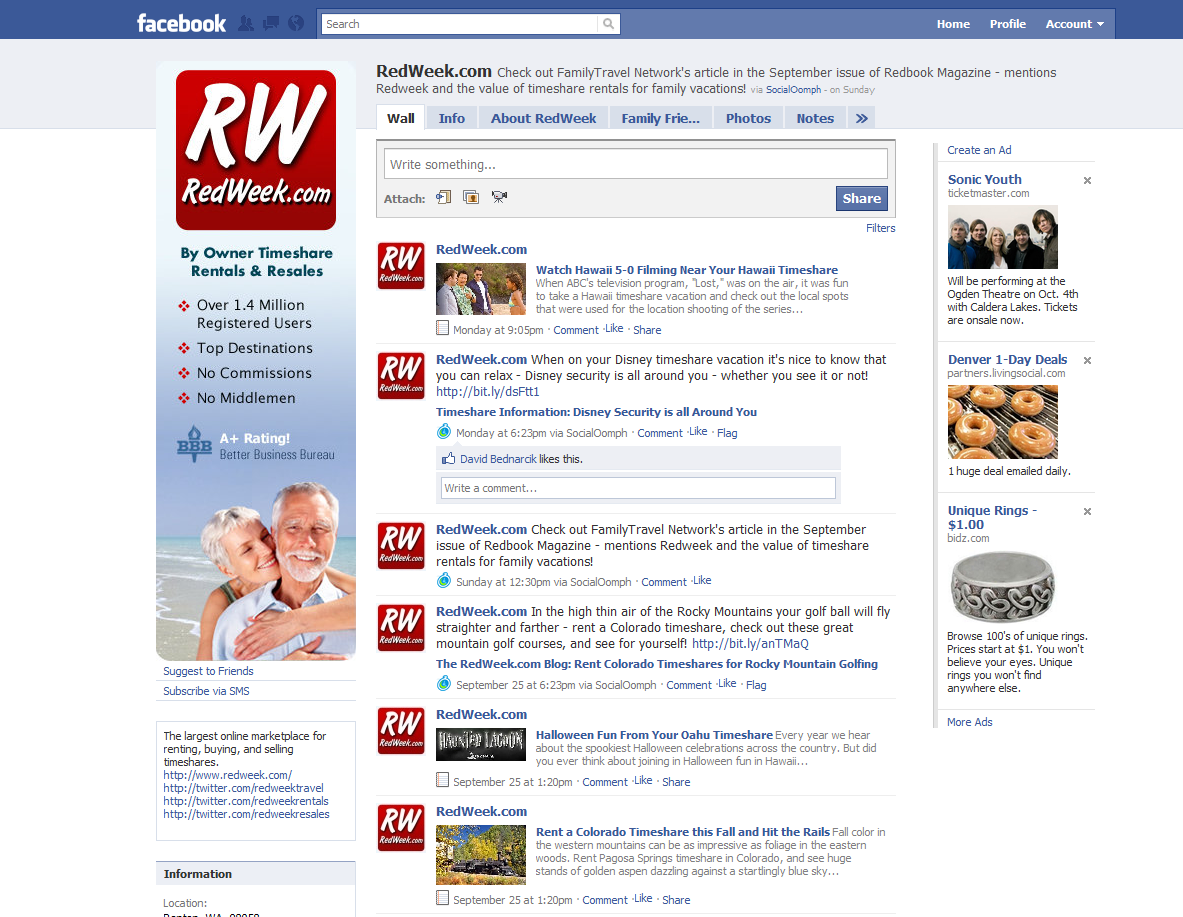Viewport: 1183px width, 917px height.
Task: Like the Redbook Magazine post
Action: 702,580
